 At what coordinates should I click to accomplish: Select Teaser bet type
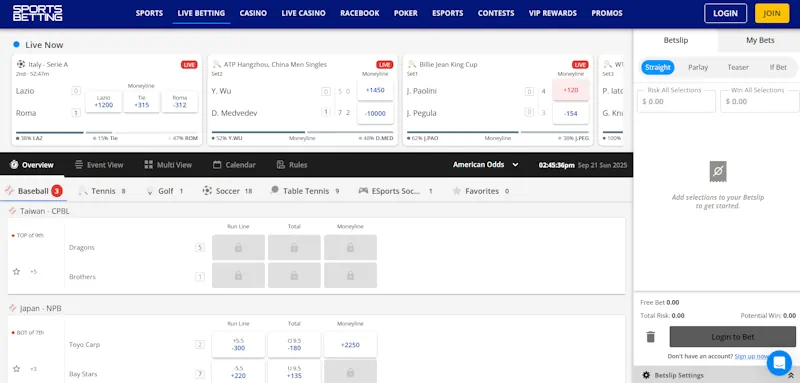[x=738, y=67]
